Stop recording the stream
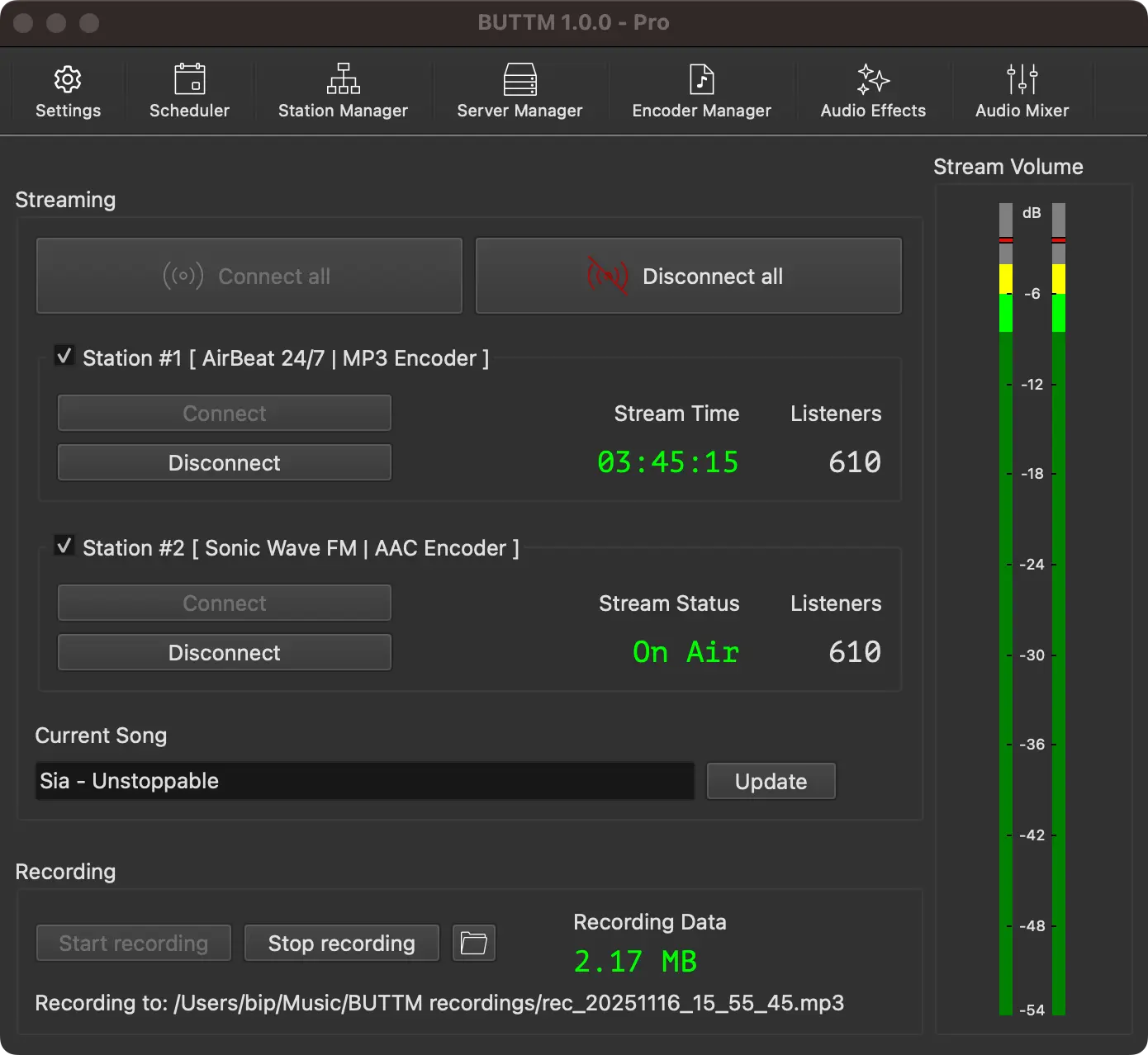This screenshot has height=1055, width=1148. click(x=341, y=943)
